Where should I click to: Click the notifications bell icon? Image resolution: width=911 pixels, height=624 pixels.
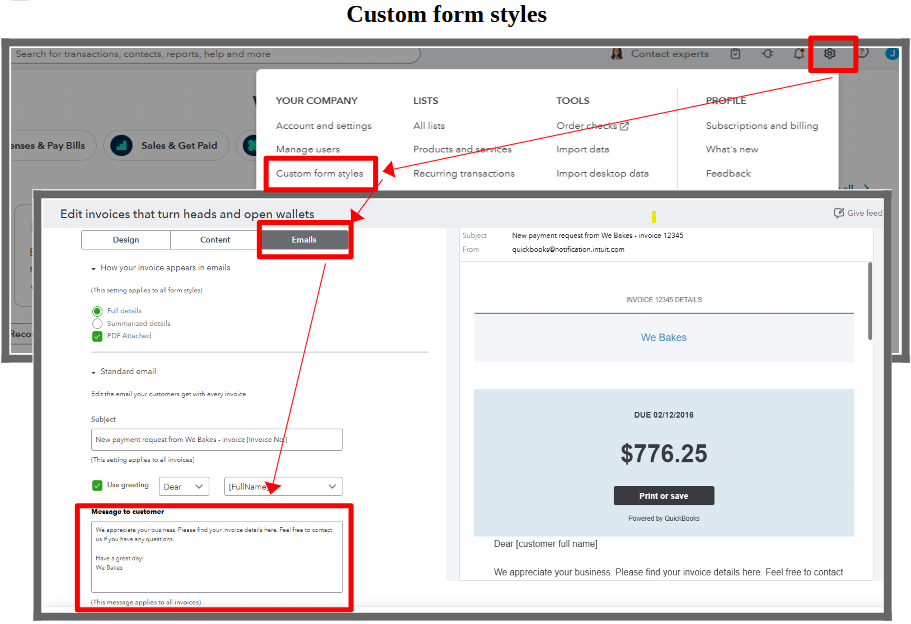pos(798,54)
